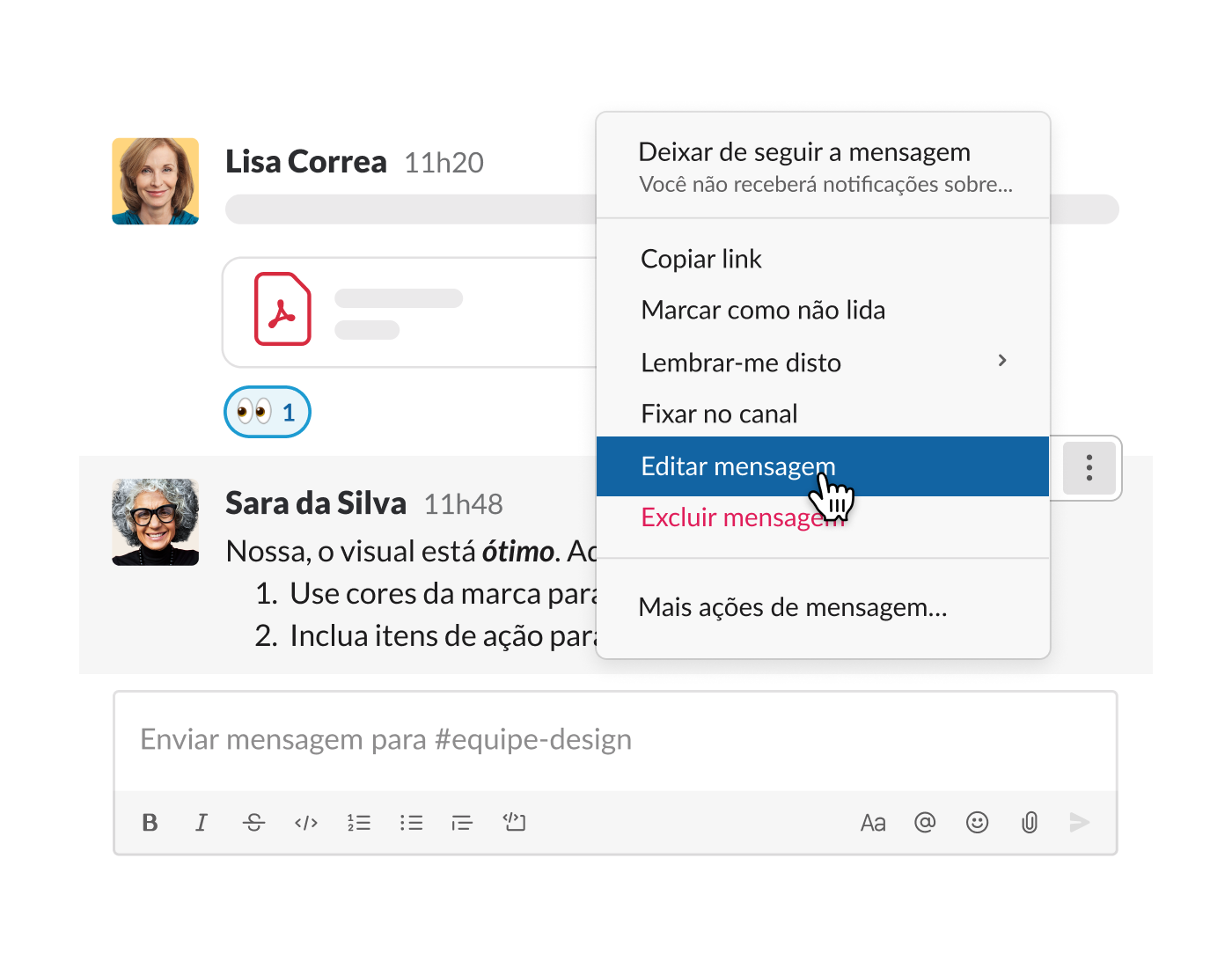Image resolution: width=1232 pixels, height=968 pixels.
Task: Start a bulleted list
Action: click(x=411, y=823)
